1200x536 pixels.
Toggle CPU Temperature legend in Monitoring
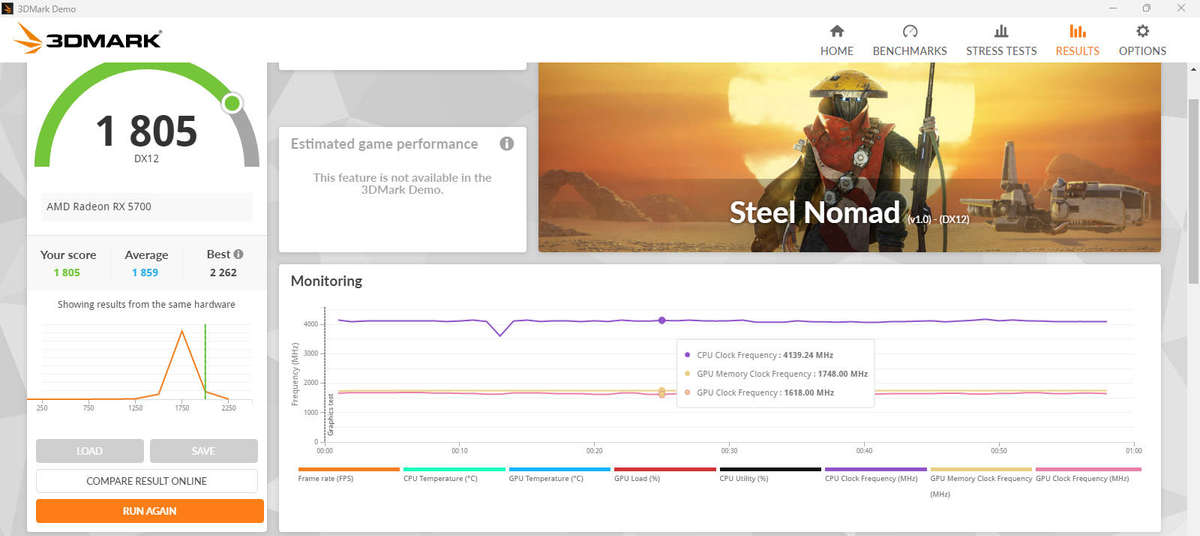[454, 474]
